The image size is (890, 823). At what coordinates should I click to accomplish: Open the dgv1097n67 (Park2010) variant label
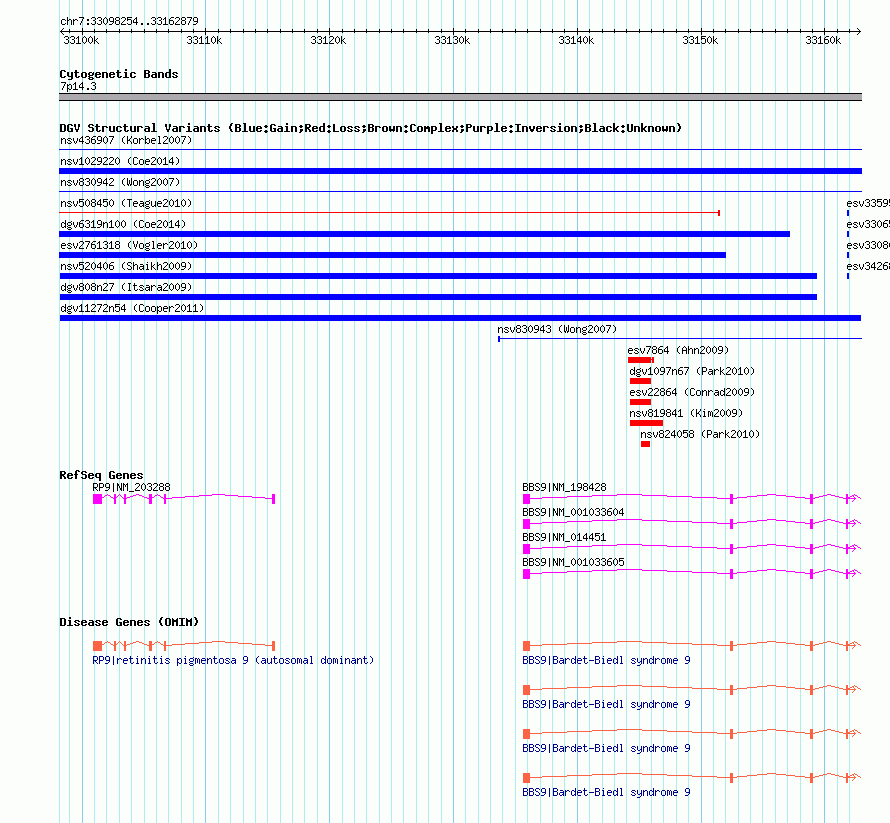[692, 371]
